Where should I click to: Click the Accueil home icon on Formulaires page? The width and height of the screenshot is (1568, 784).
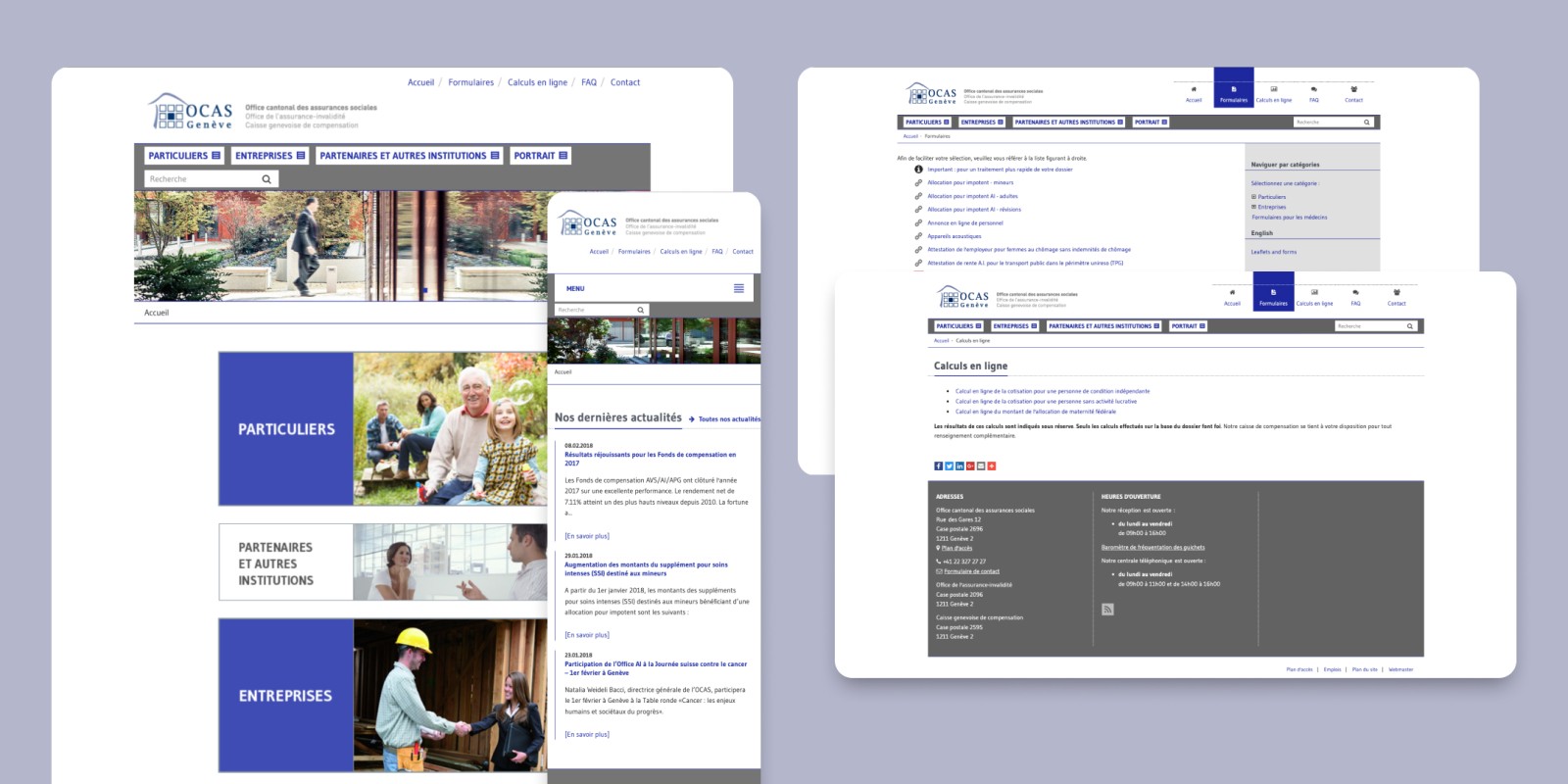pos(1194,89)
